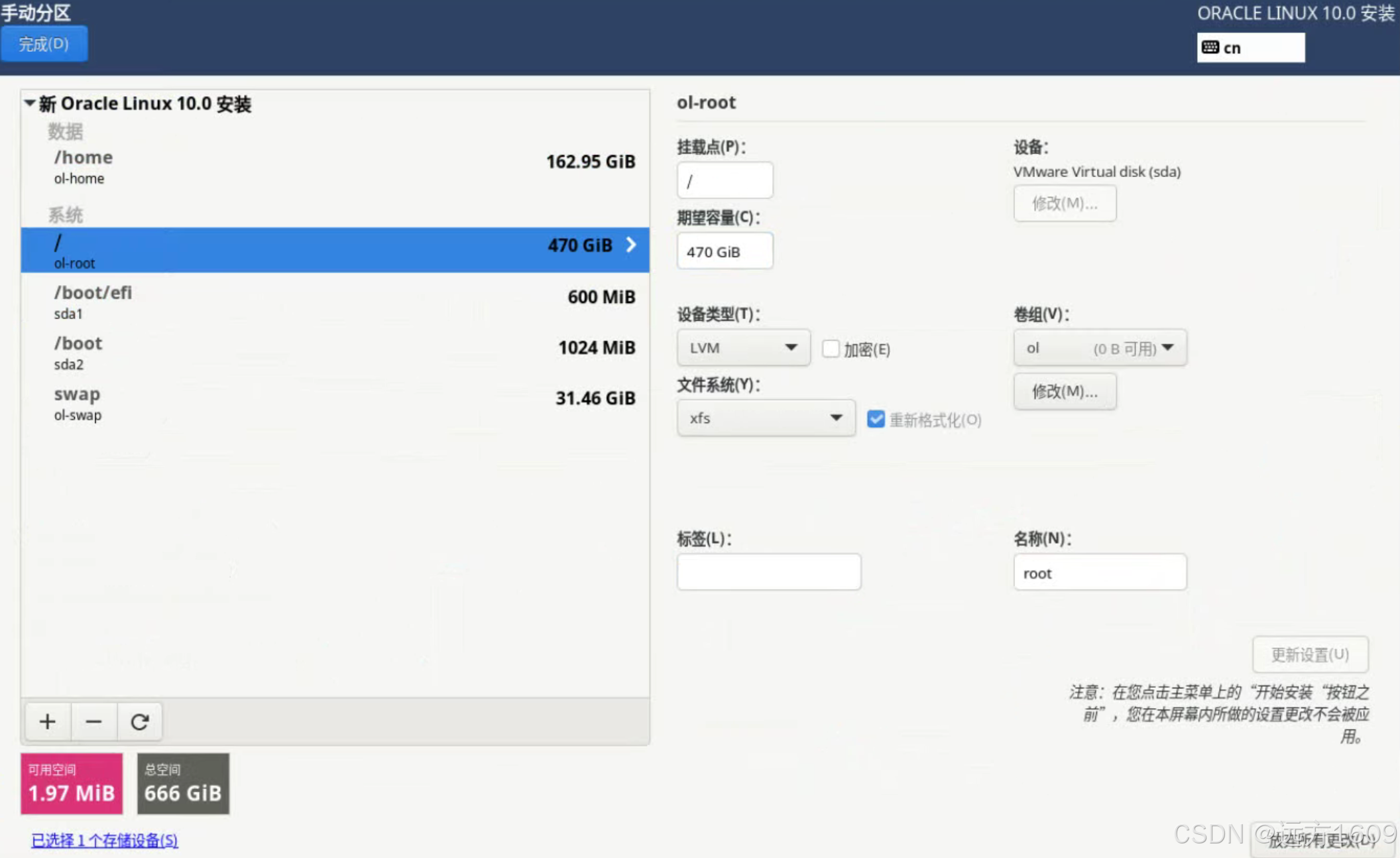The width and height of the screenshot is (1400, 858).
Task: Open the LVM device type dropdown
Action: (743, 347)
